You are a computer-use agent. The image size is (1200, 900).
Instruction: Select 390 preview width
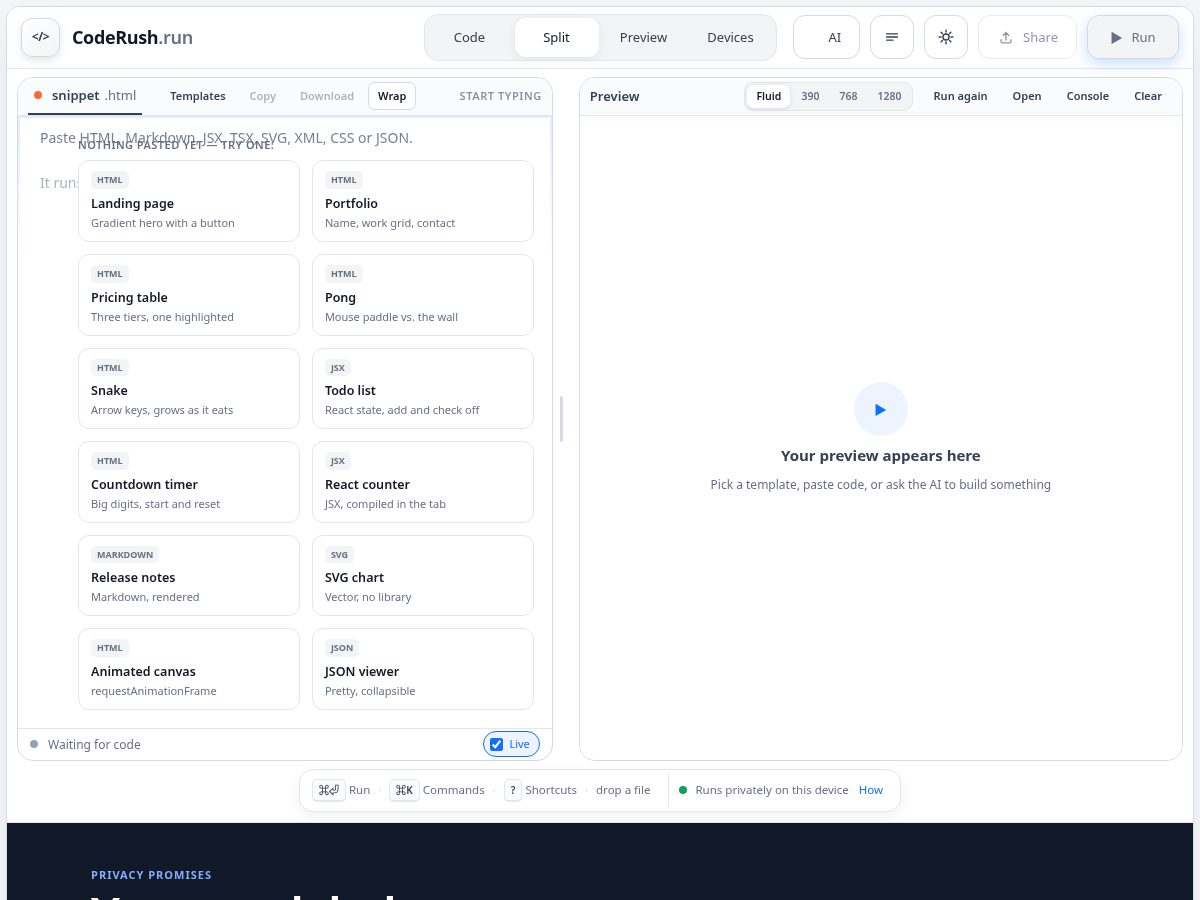810,96
